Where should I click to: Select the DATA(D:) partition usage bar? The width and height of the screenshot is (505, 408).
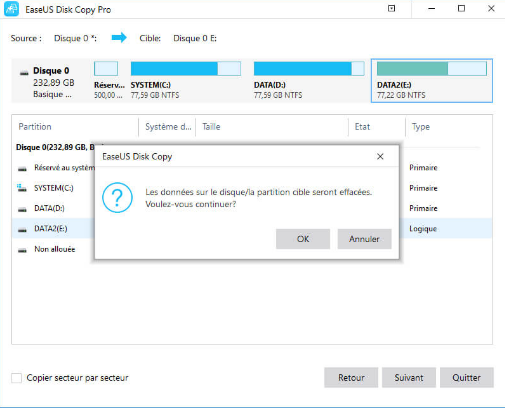pyautogui.click(x=309, y=68)
